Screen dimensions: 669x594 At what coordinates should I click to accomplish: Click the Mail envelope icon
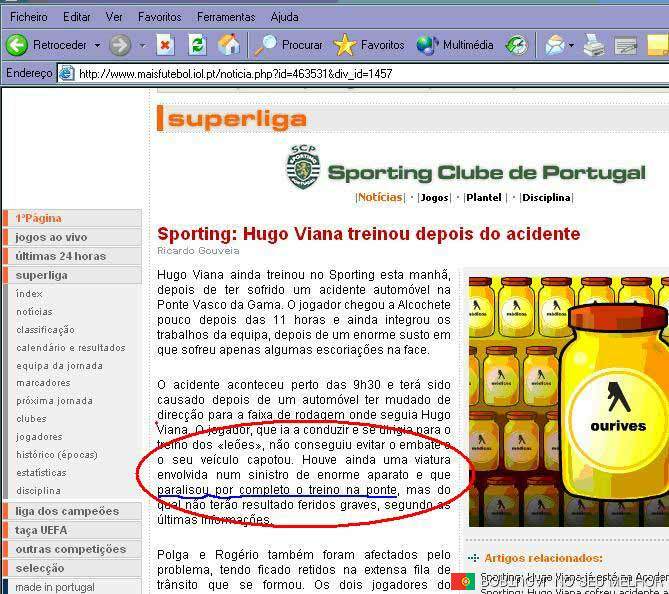click(554, 45)
